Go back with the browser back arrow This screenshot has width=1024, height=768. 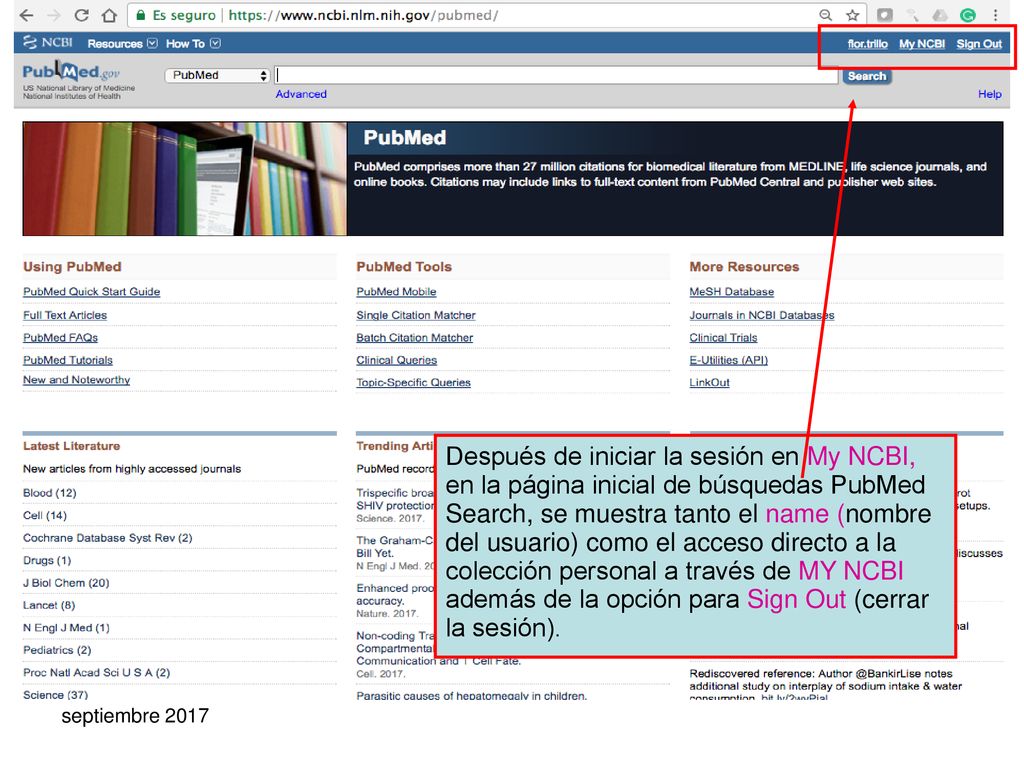point(25,15)
